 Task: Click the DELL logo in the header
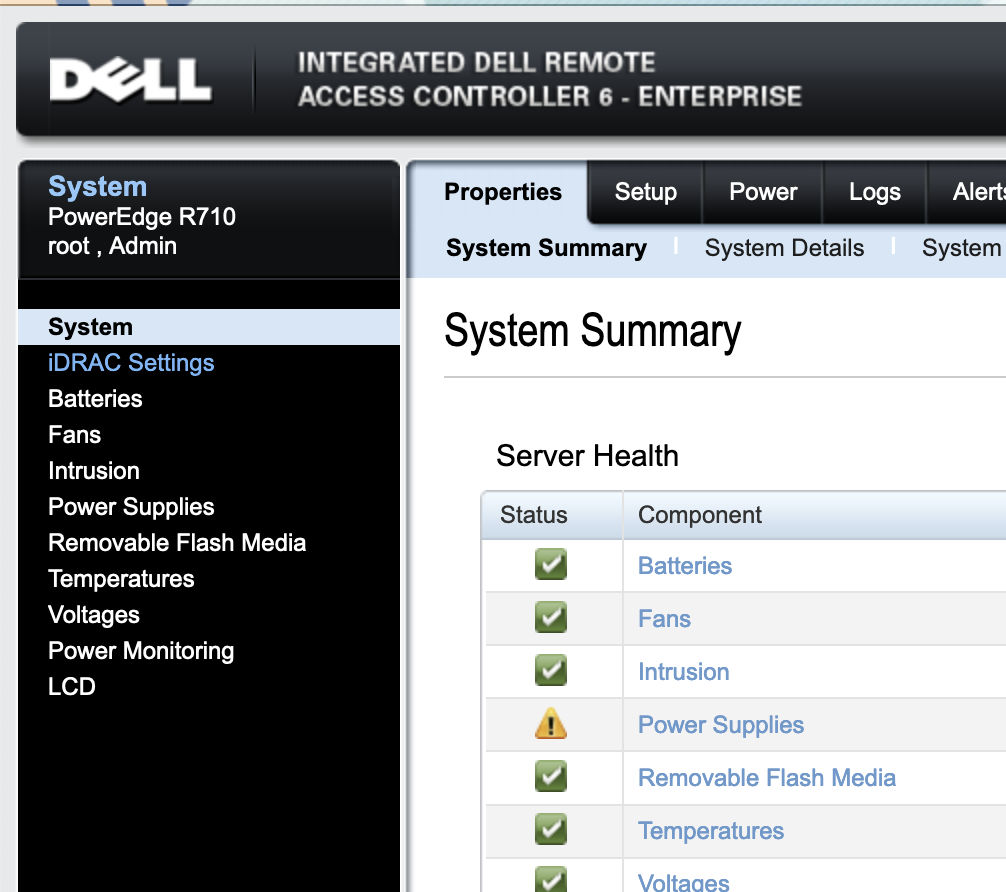point(130,80)
